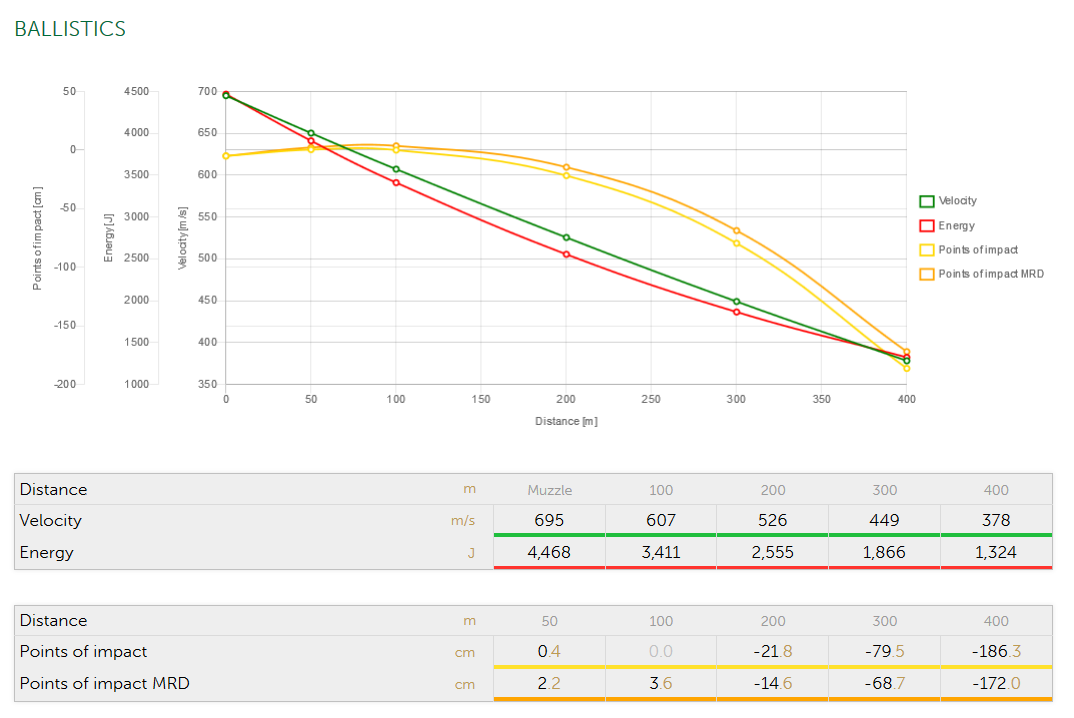1074x718 pixels.
Task: Click the green velocity marker at 300 m
Action: 736,301
